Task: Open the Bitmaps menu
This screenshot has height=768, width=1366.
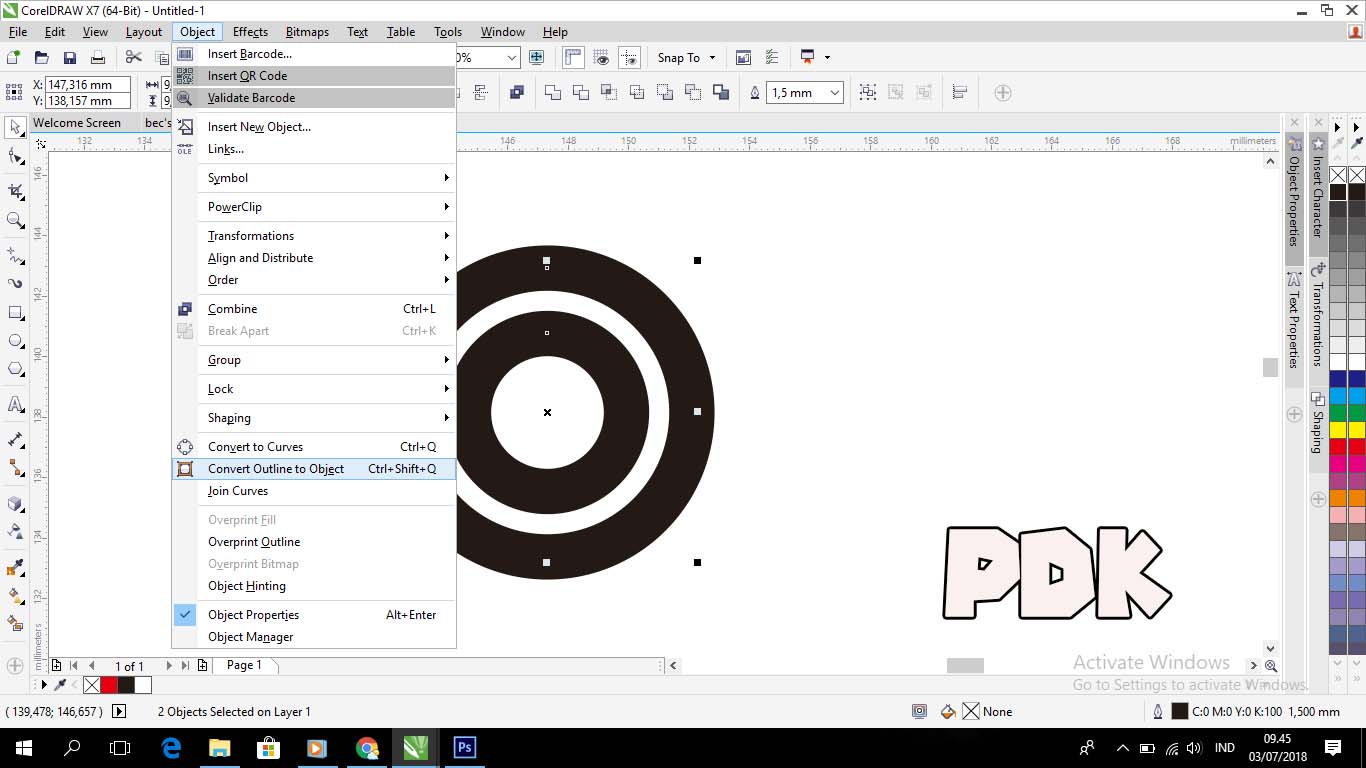Action: tap(307, 32)
